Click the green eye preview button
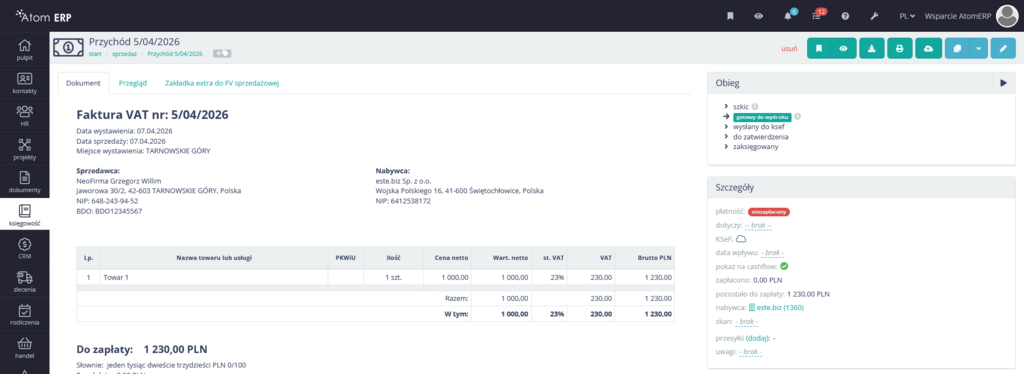 click(x=844, y=48)
